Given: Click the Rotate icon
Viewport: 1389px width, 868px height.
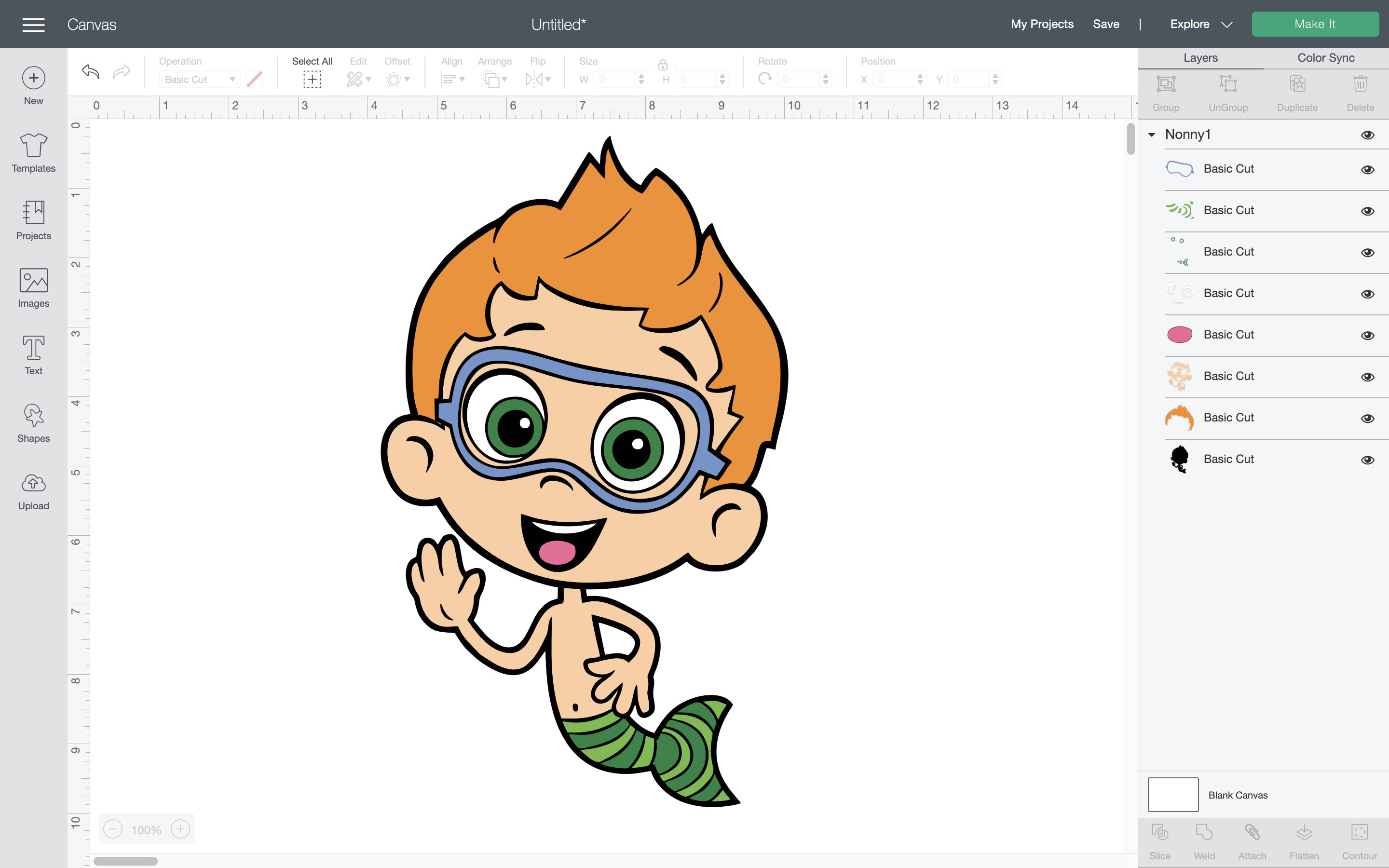Looking at the screenshot, I should click(x=765, y=79).
